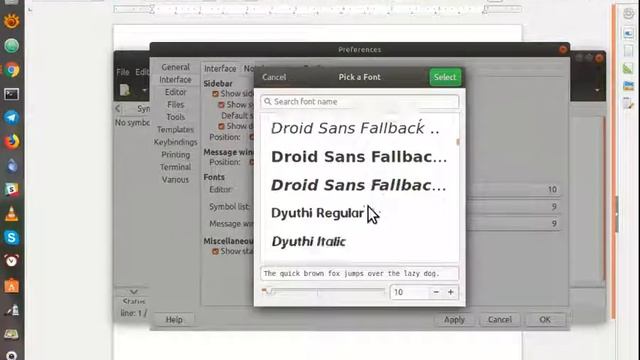Click the Search font name field

pos(360,102)
